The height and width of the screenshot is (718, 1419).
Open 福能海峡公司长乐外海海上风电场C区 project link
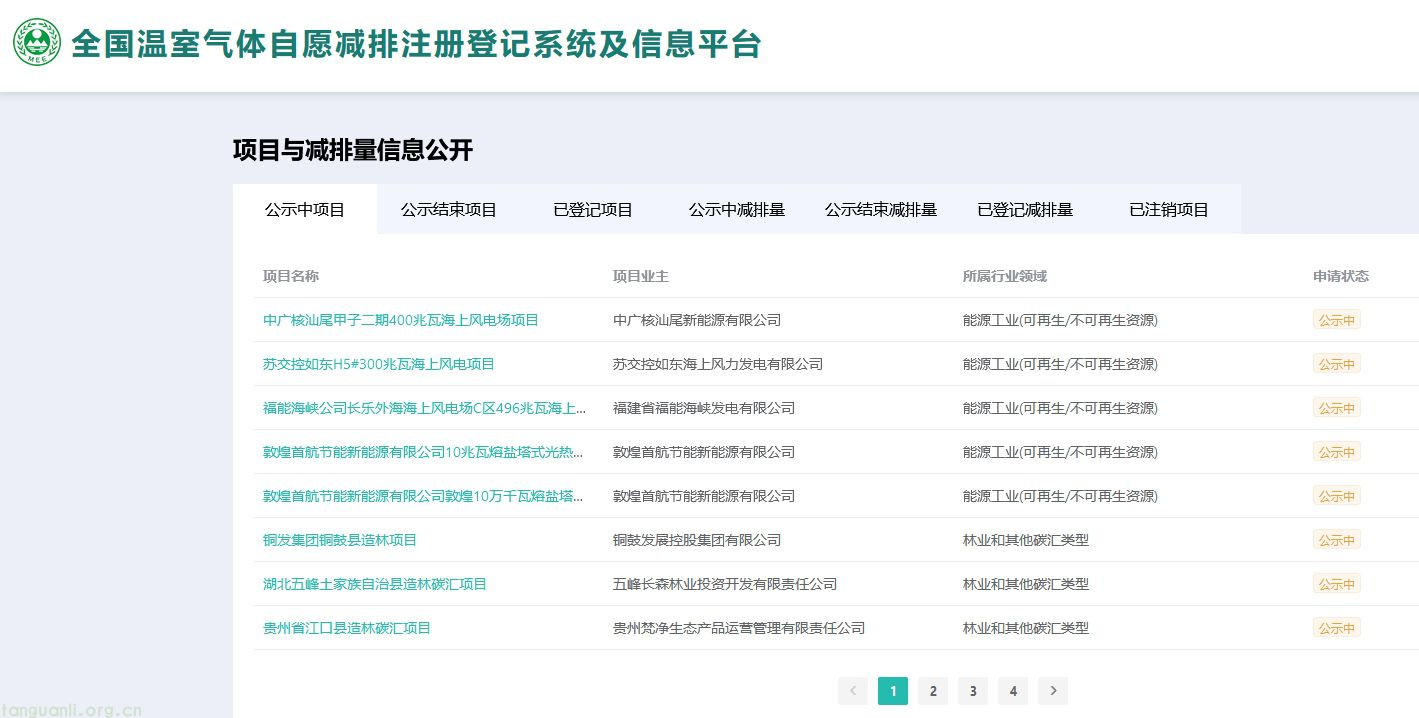point(425,408)
